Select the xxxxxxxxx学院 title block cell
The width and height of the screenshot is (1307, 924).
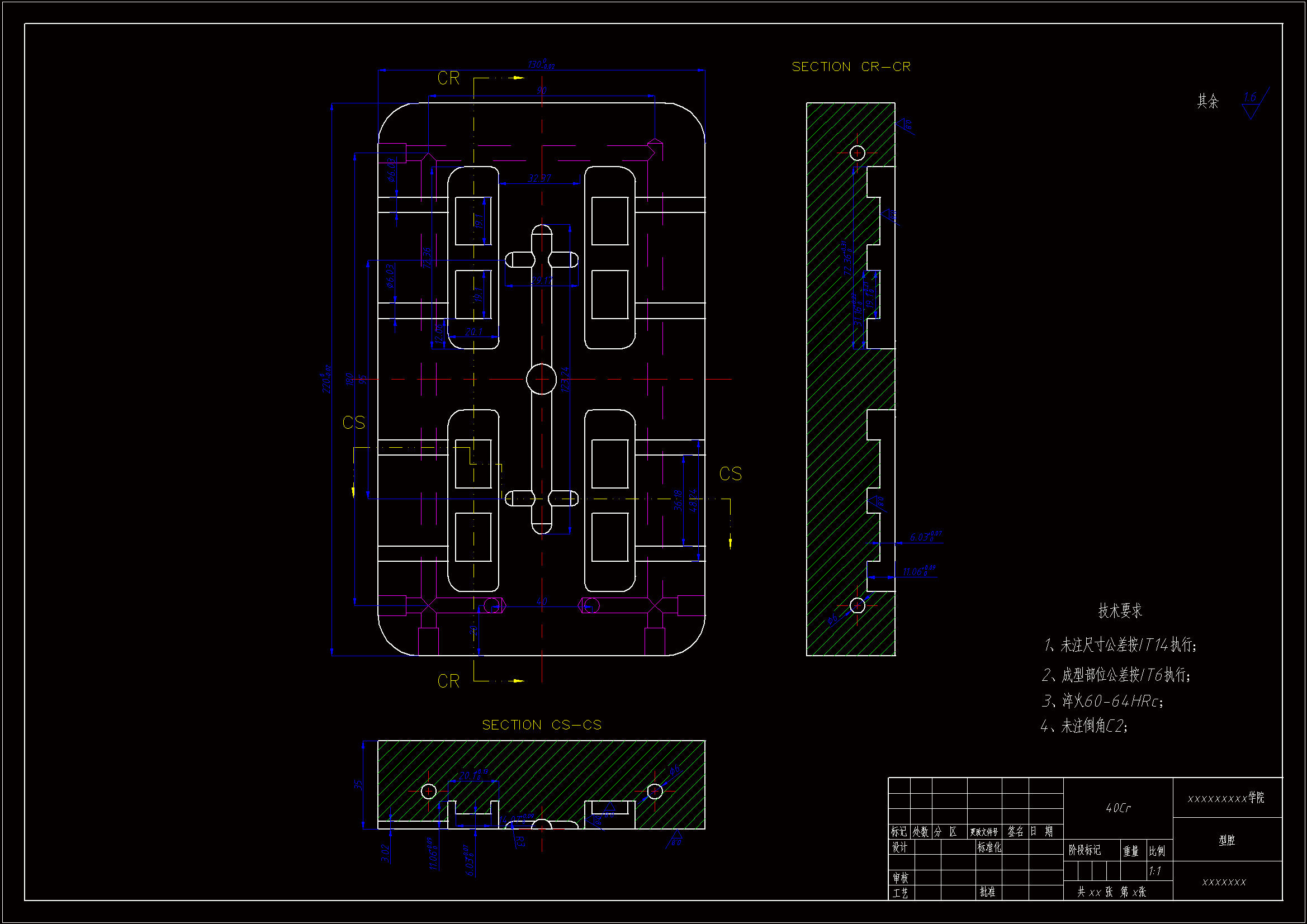[1225, 798]
